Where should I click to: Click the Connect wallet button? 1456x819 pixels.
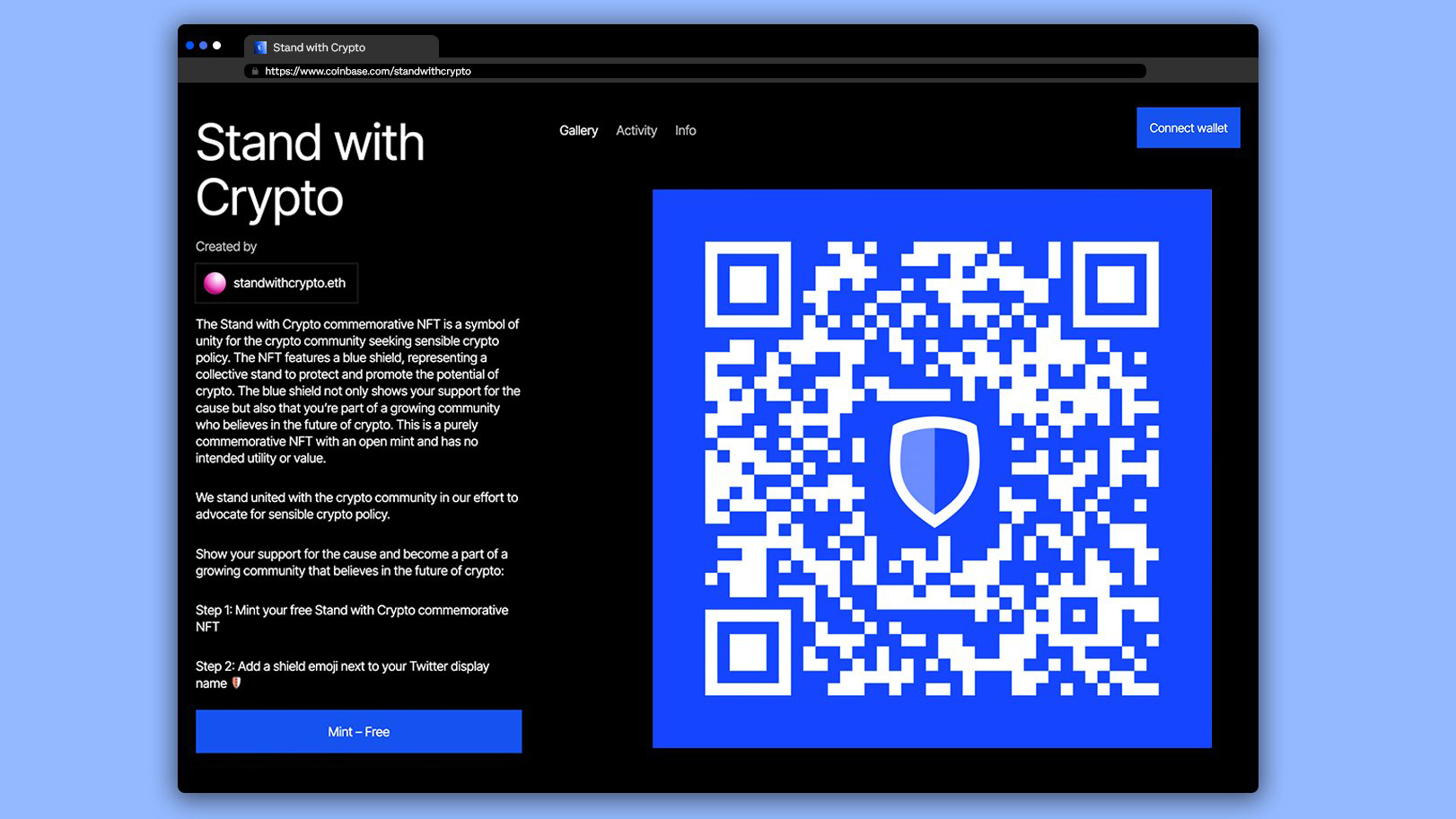coord(1188,128)
